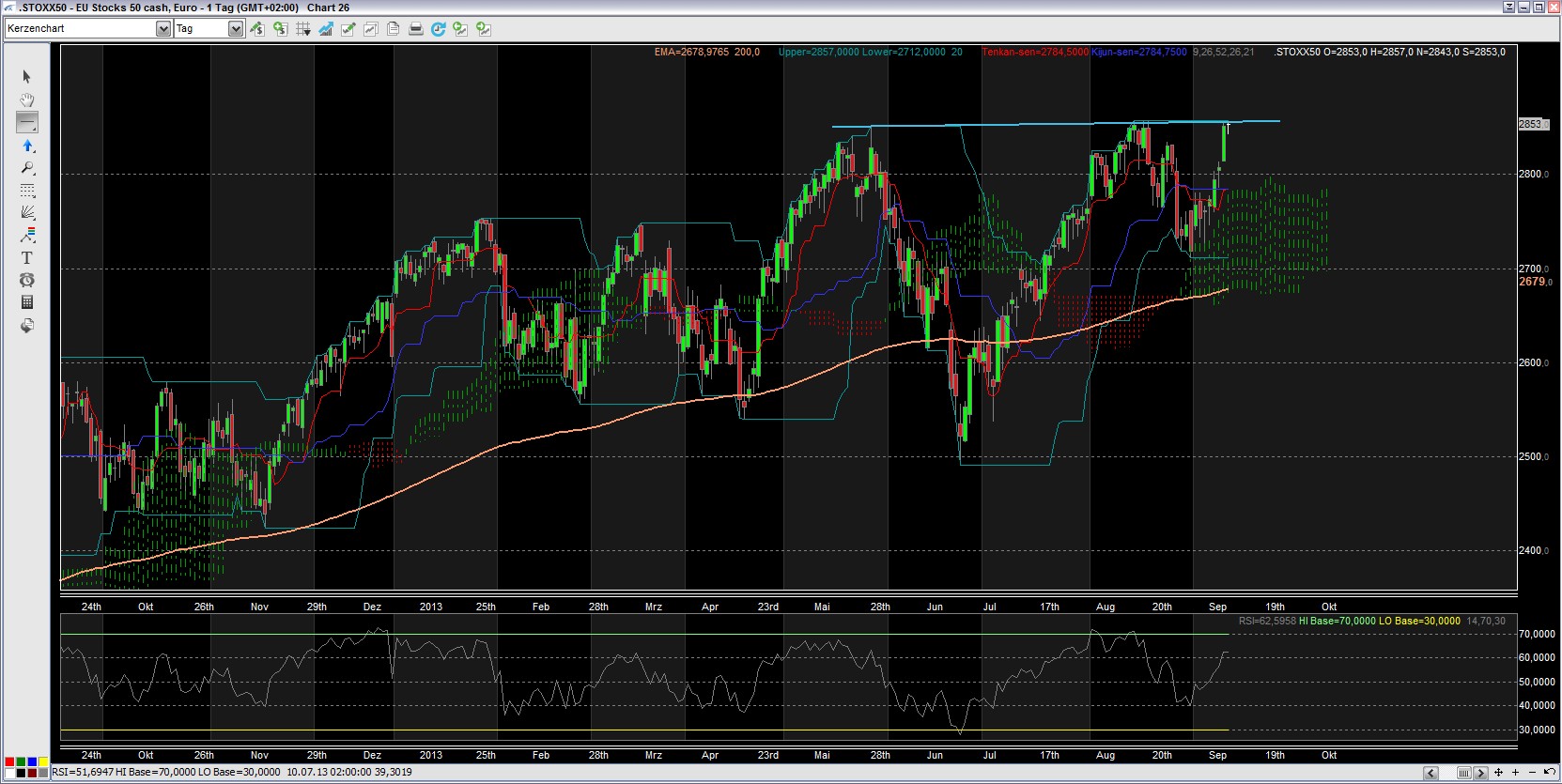Open the Tag timeframe dropdown

[235, 29]
